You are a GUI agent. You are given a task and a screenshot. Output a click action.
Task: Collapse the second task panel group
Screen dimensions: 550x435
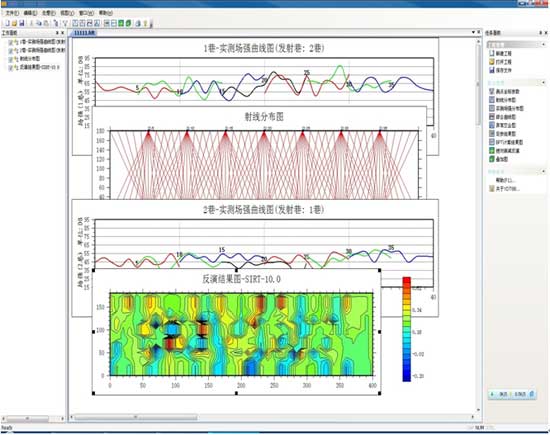tap(543, 82)
